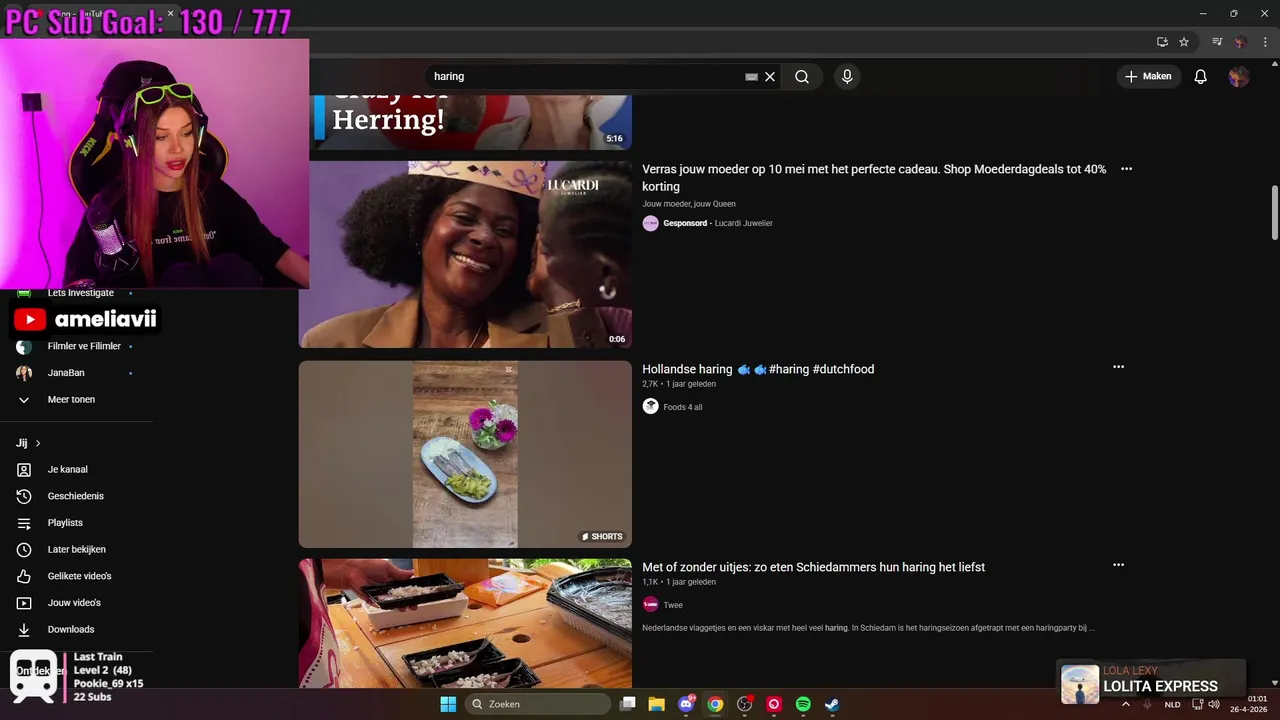Click the Gelikete video's thumbs-up icon
The width and height of the screenshot is (1280, 720).
click(x=24, y=576)
